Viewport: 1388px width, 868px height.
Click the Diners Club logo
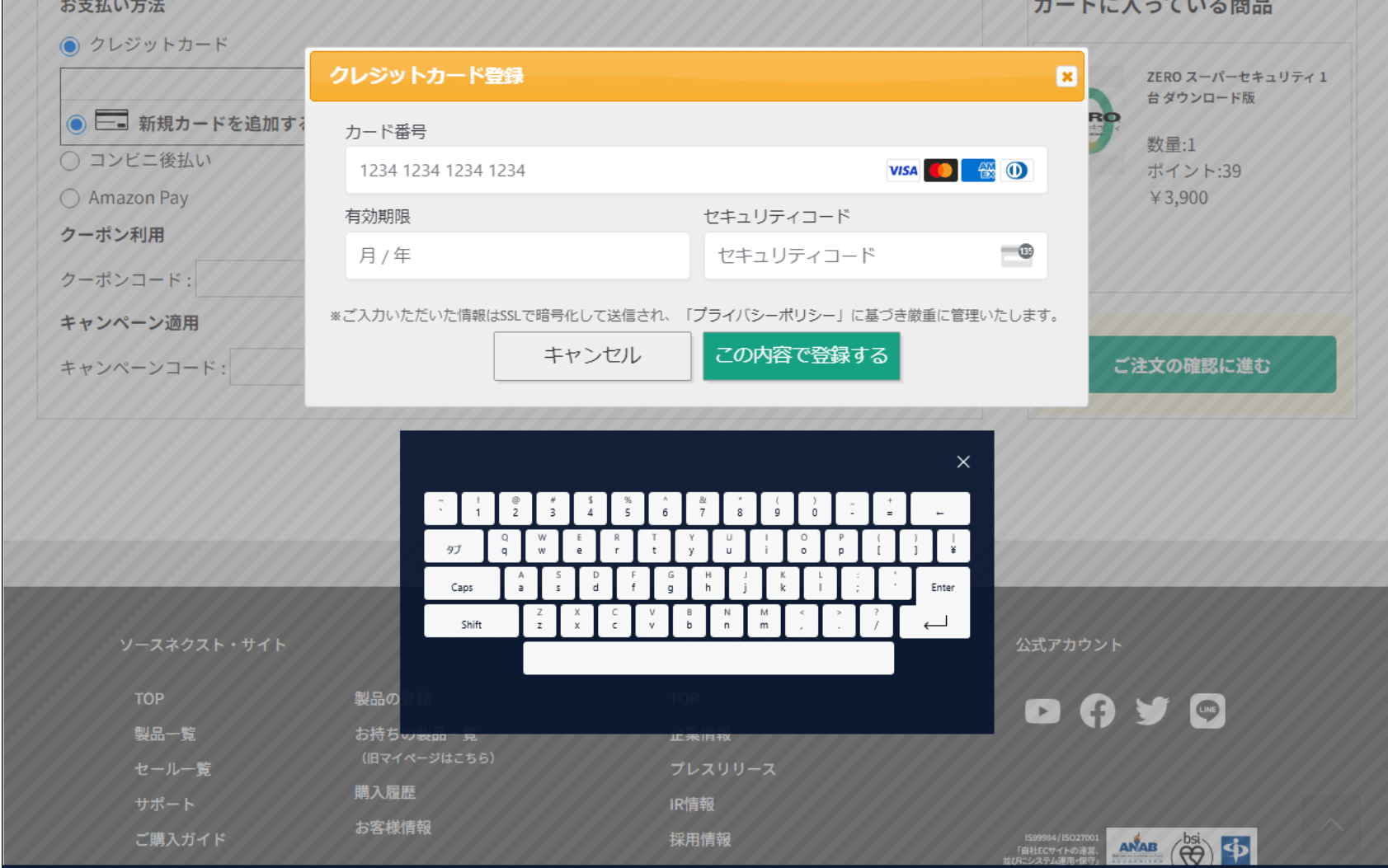pyautogui.click(x=1017, y=171)
